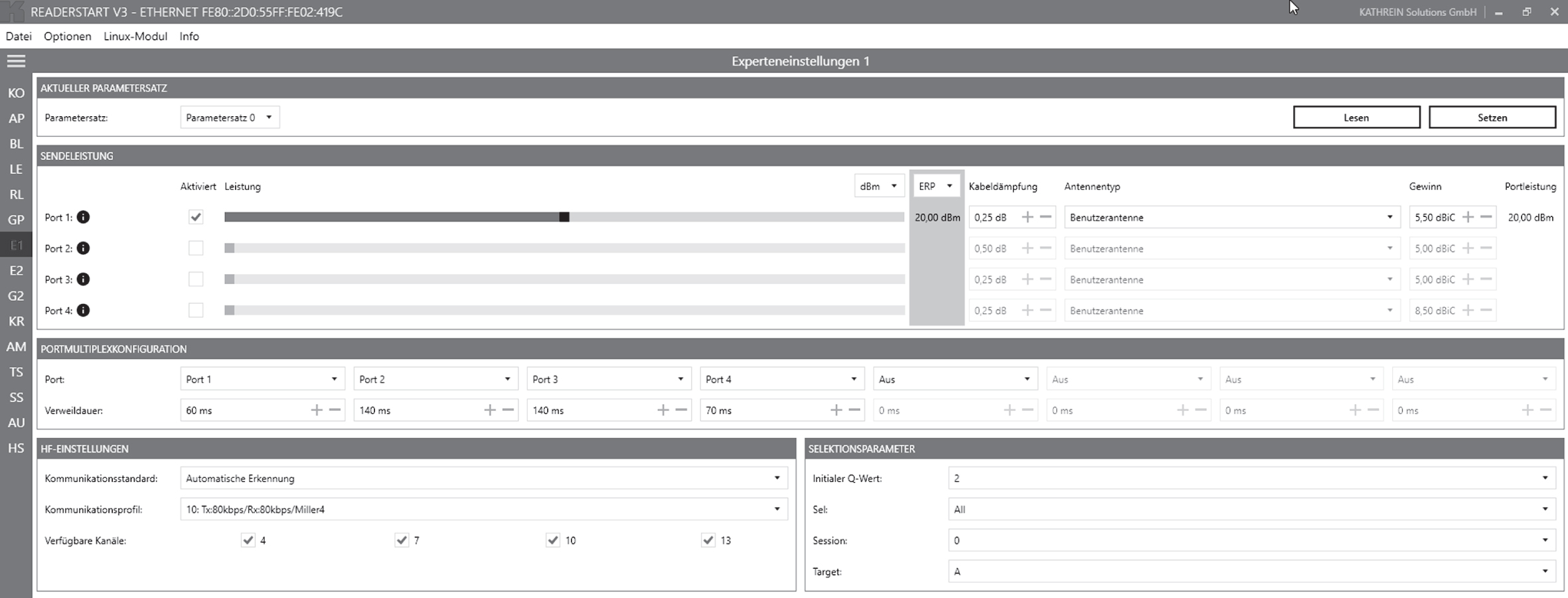The width and height of the screenshot is (1568, 598).
Task: Increase the 60 ms Verweildauer
Action: click(317, 410)
